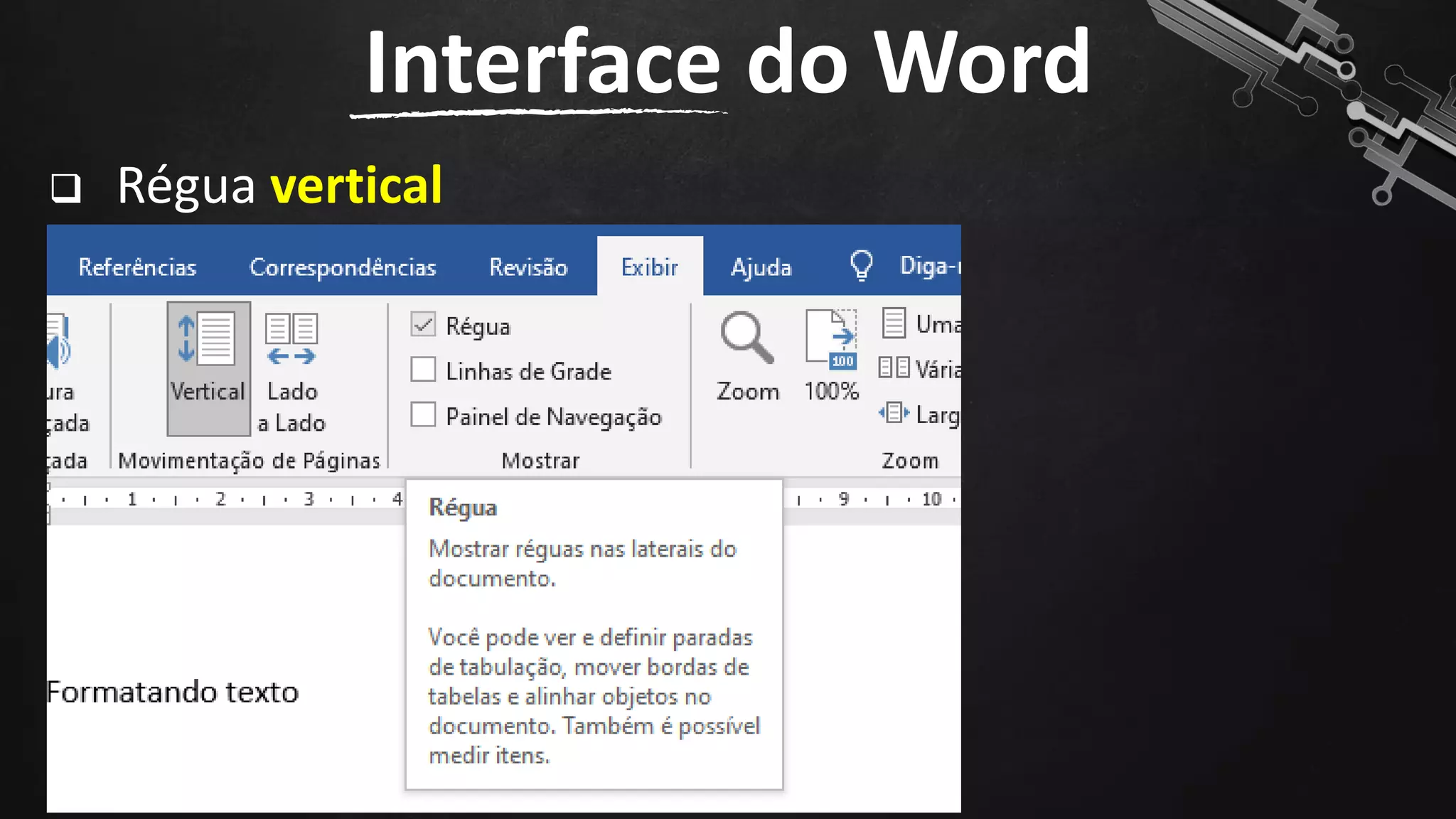Viewport: 1456px width, 819px height.
Task: Click the lightbulb Diga-me icon
Action: pos(861,267)
